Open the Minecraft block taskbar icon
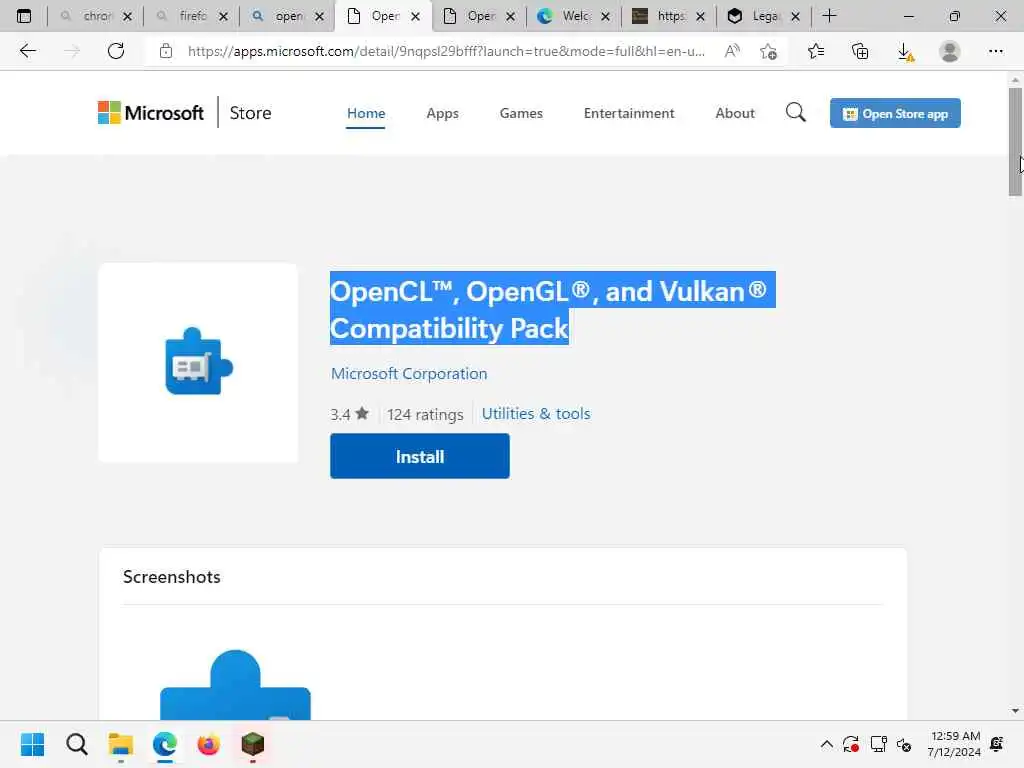Image resolution: width=1024 pixels, height=768 pixels. coord(253,744)
